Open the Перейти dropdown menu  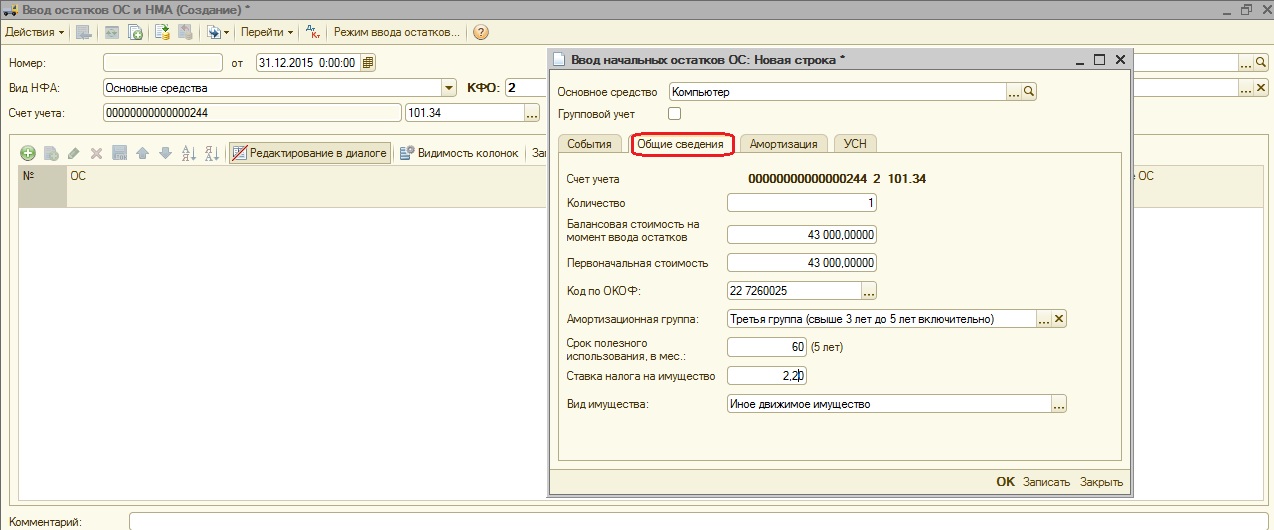[267, 32]
